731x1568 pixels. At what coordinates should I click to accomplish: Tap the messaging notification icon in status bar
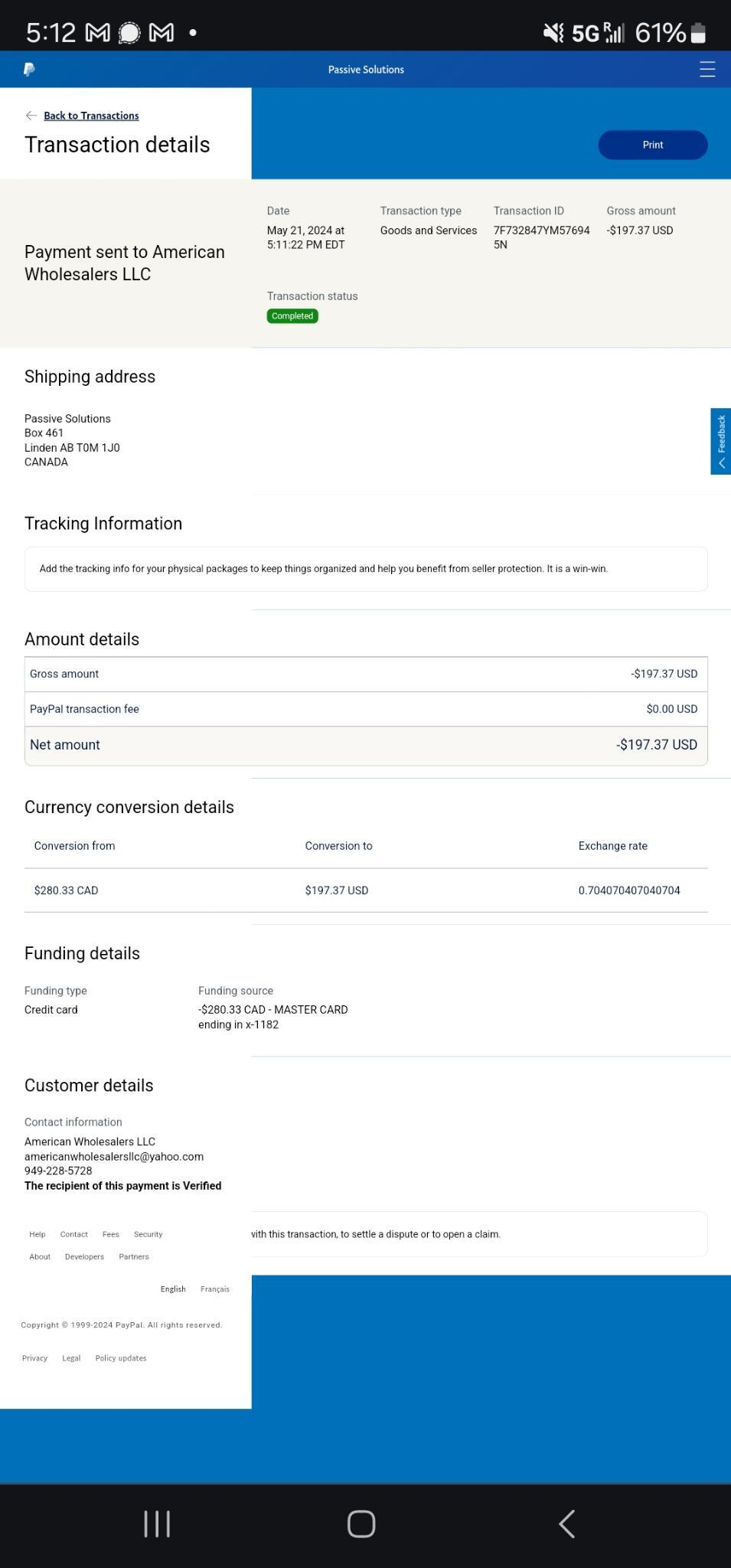point(129,33)
